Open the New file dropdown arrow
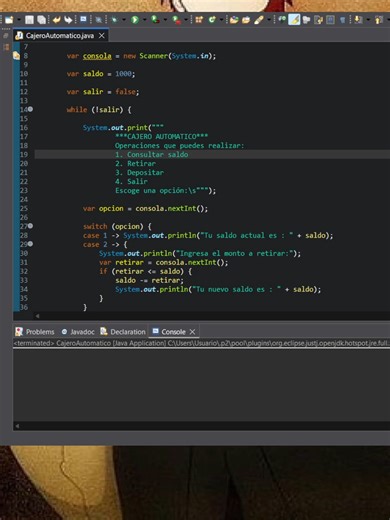The height and width of the screenshot is (520, 390). 19,20
